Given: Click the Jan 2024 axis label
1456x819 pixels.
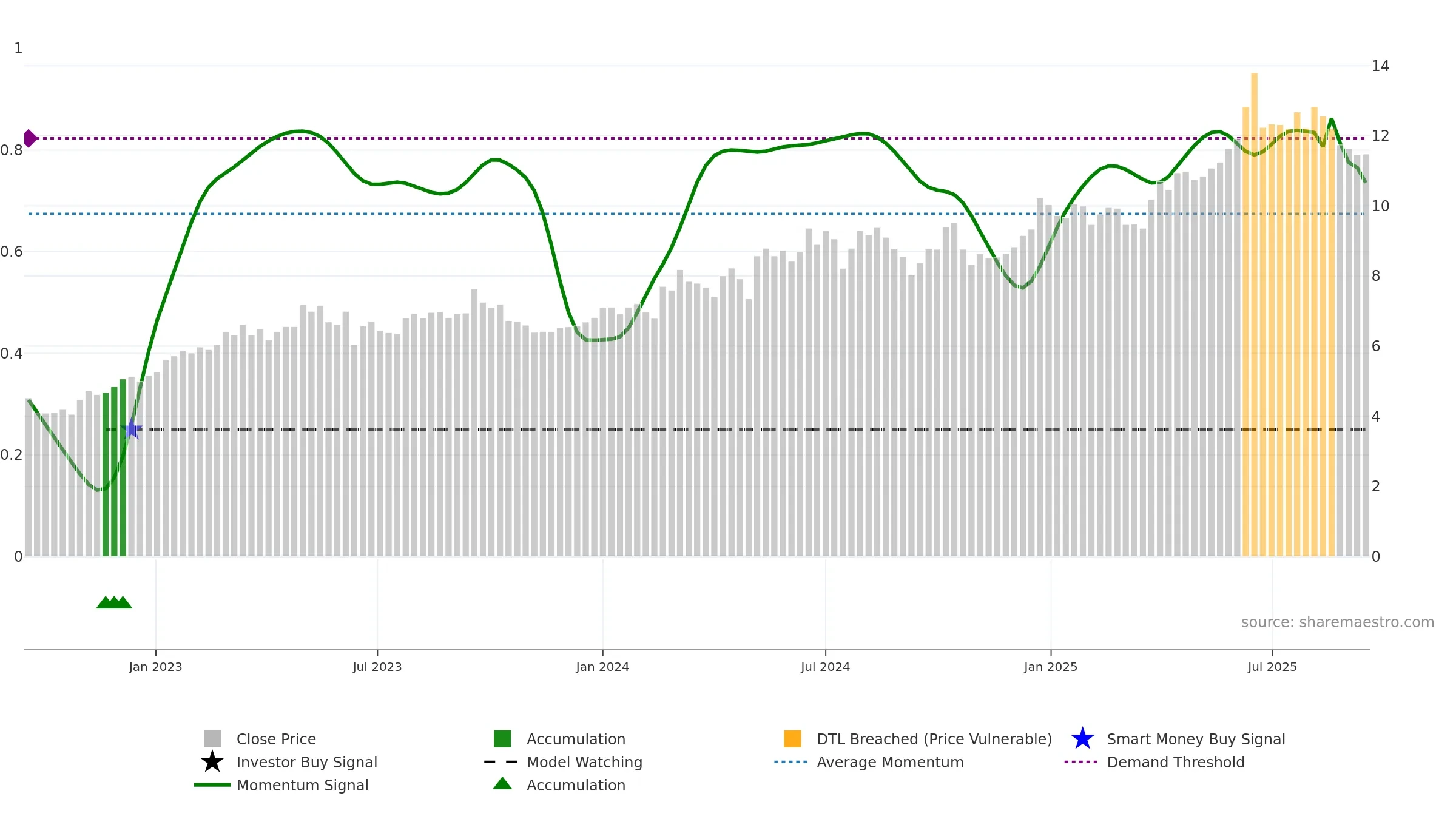Looking at the screenshot, I should (602, 667).
